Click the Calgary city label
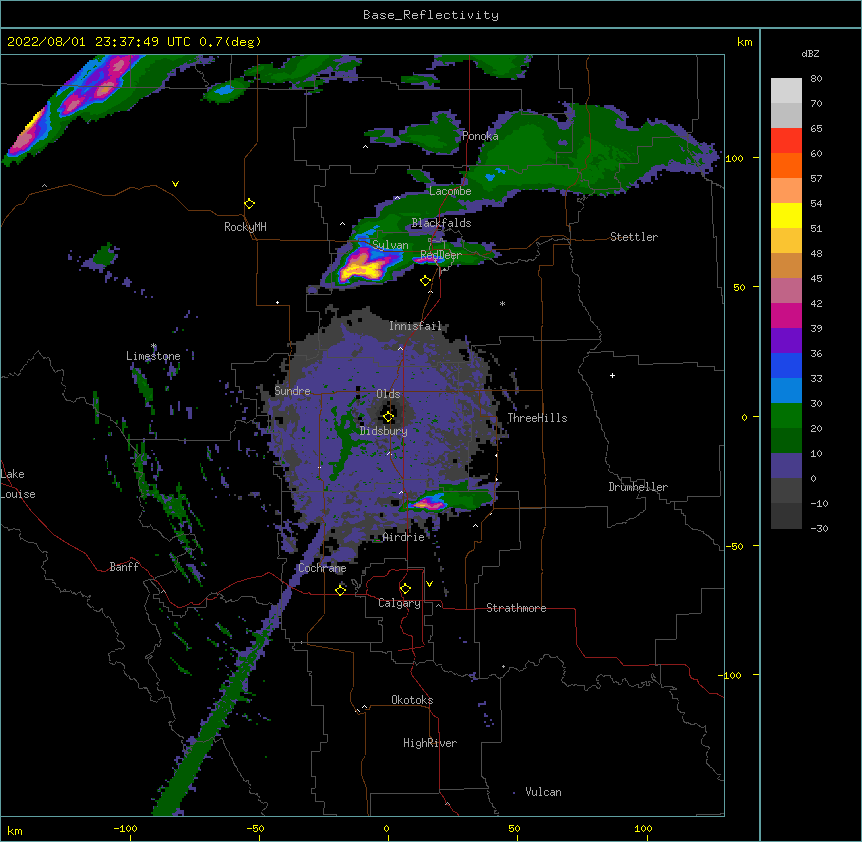Screen dimensions: 862x842 tap(399, 603)
